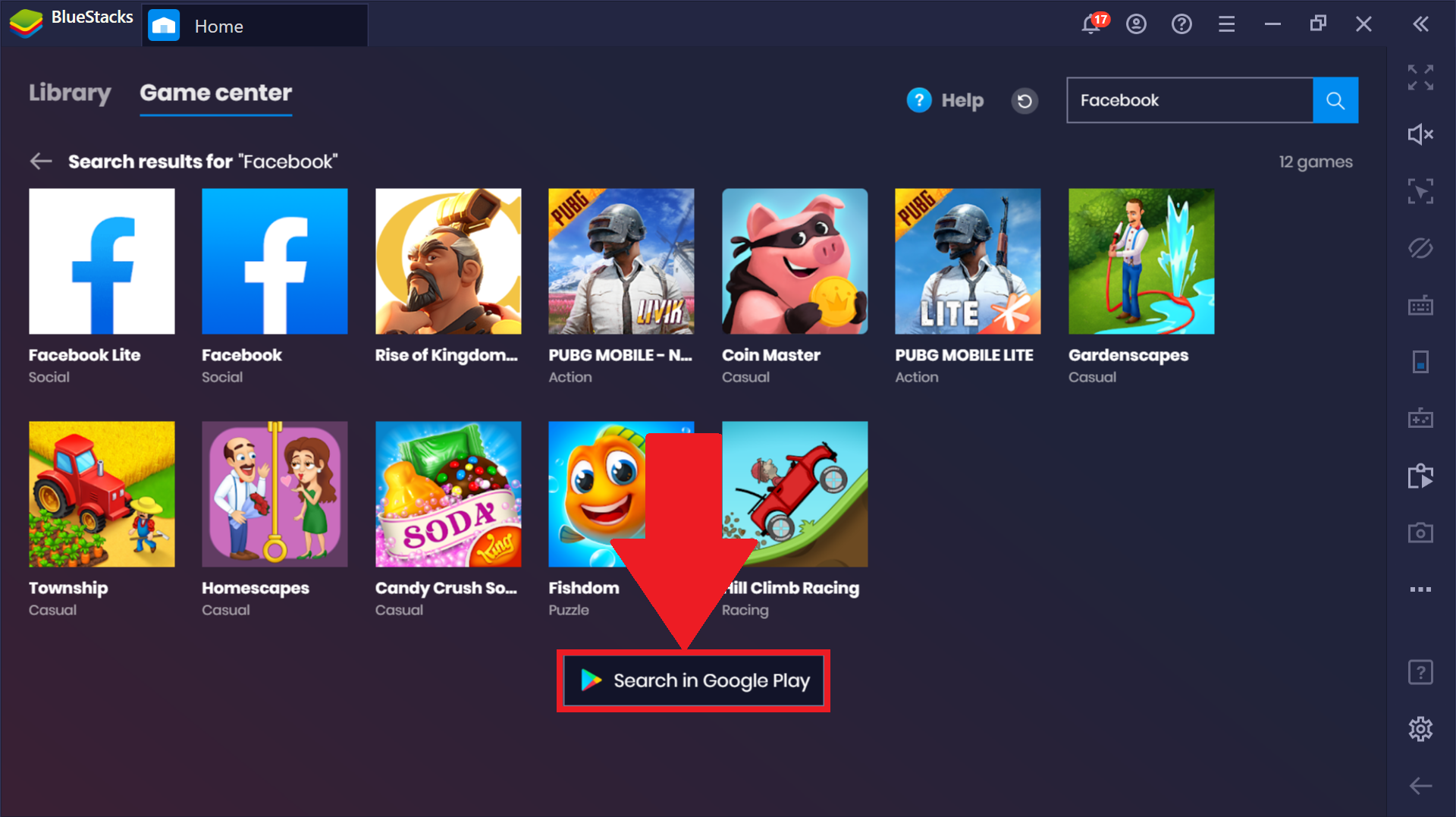Open the keyboard controls icon
This screenshot has width=1456, height=817.
tap(1420, 306)
